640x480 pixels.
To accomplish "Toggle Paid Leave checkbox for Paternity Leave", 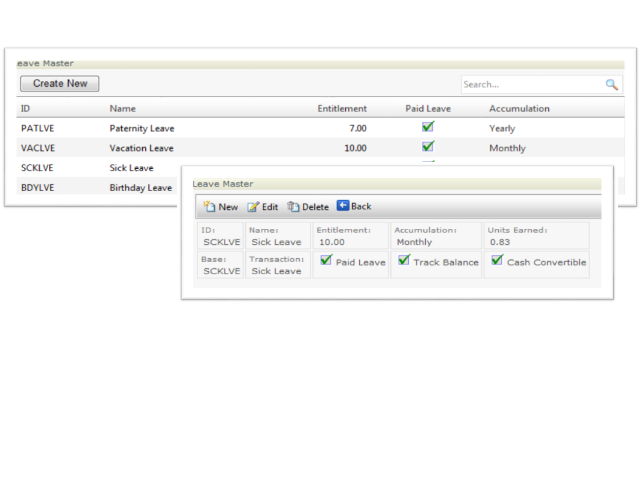I will tap(428, 127).
